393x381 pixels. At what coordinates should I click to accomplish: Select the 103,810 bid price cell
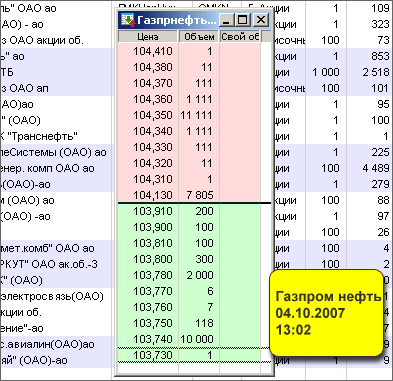pos(148,243)
